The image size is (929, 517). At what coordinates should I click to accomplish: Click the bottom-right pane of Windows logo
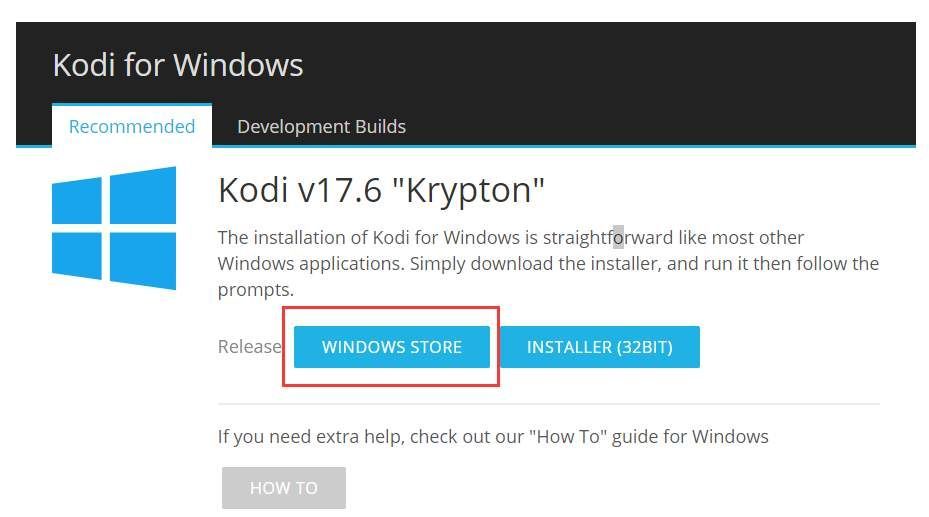coord(143,261)
